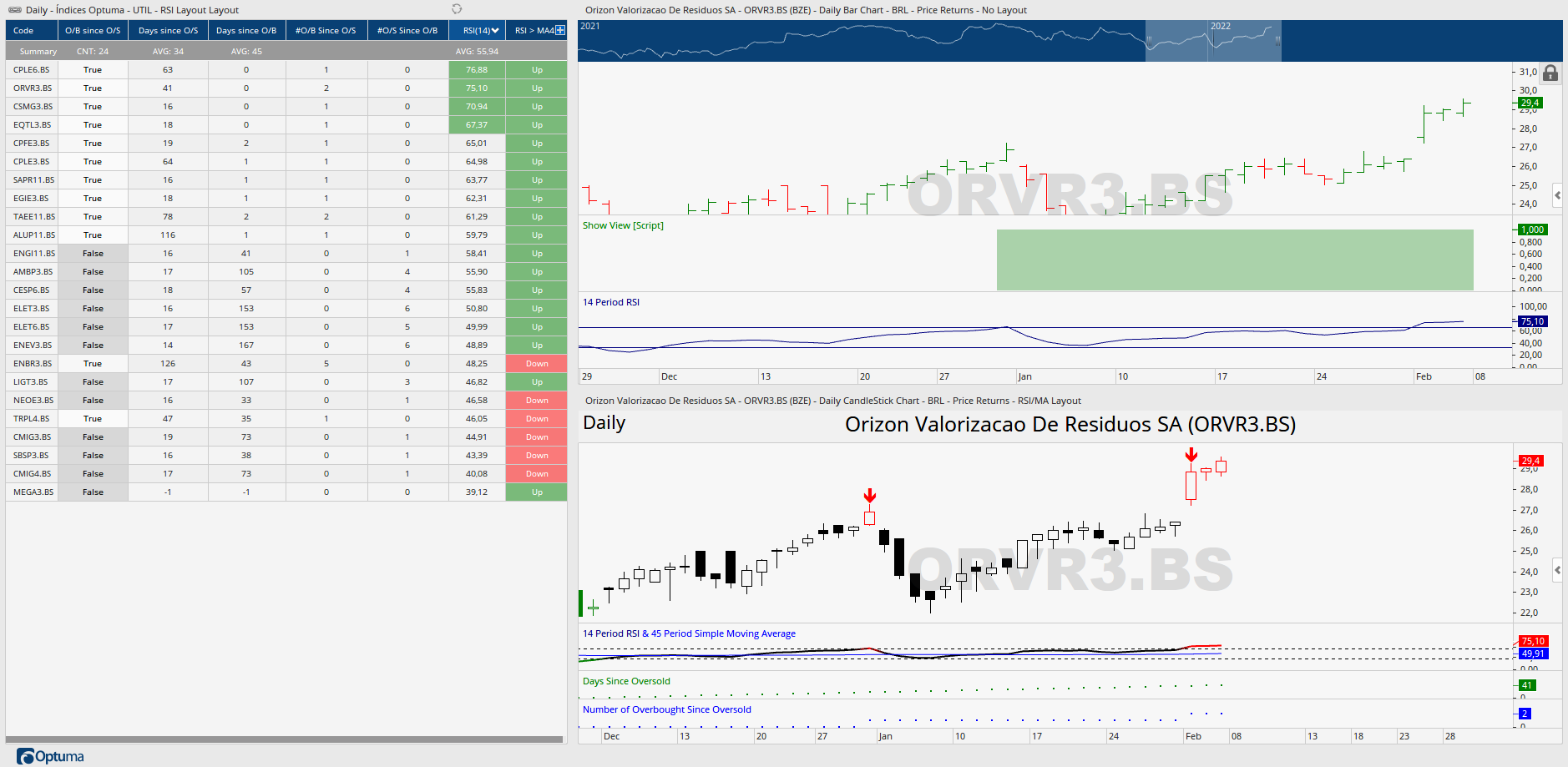Click the red 29,4 price tag on candlestick chart

click(x=1530, y=461)
